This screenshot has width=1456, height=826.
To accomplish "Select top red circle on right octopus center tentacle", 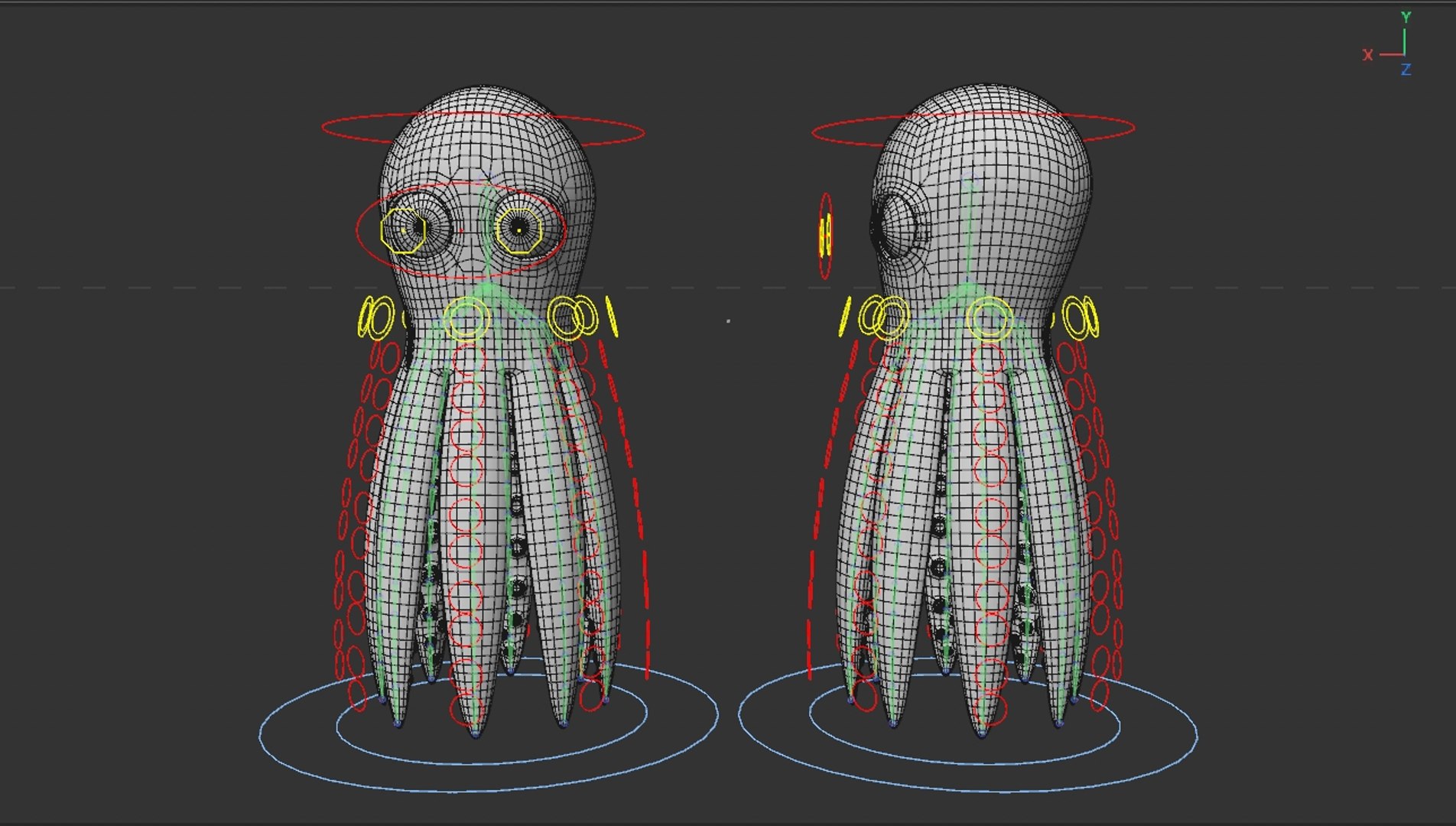I will click(989, 359).
